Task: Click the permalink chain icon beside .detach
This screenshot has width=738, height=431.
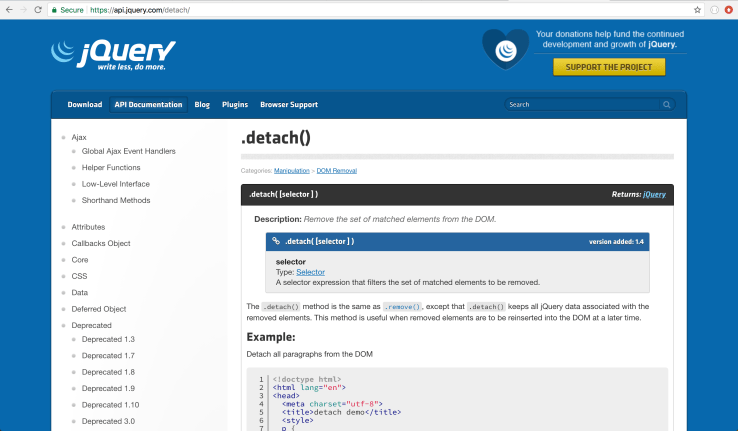Action: point(276,241)
